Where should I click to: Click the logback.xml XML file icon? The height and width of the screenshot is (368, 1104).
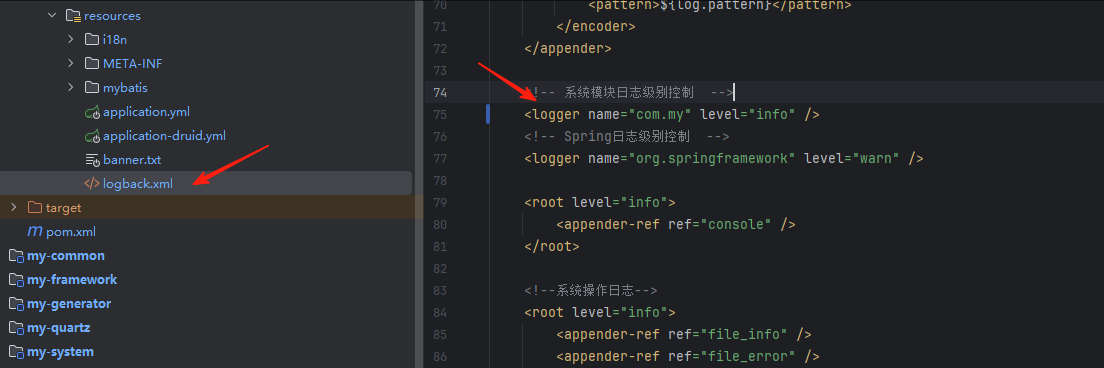click(x=92, y=184)
